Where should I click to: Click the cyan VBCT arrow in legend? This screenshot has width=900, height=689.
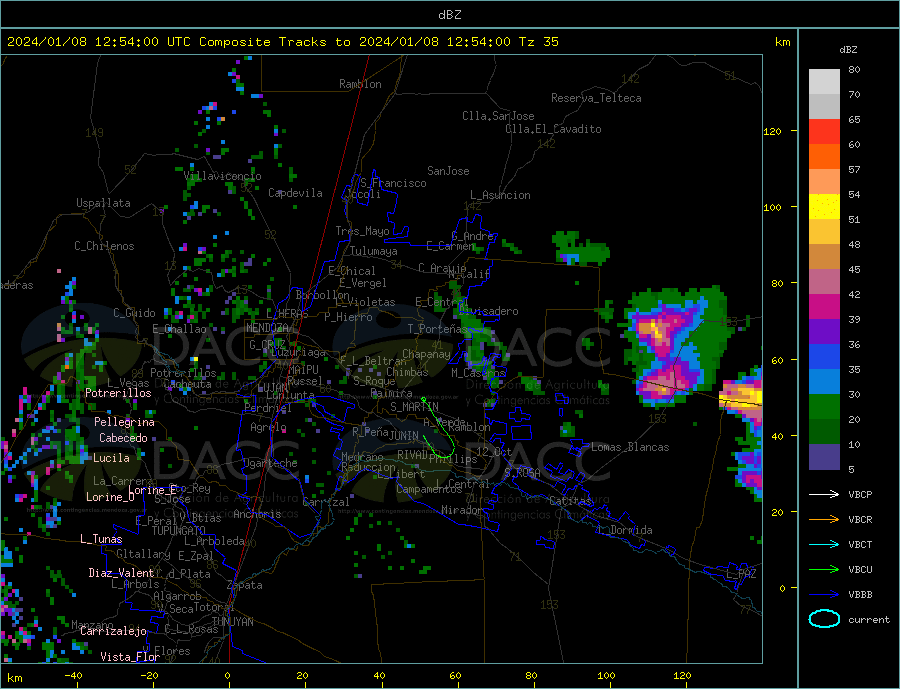point(824,544)
